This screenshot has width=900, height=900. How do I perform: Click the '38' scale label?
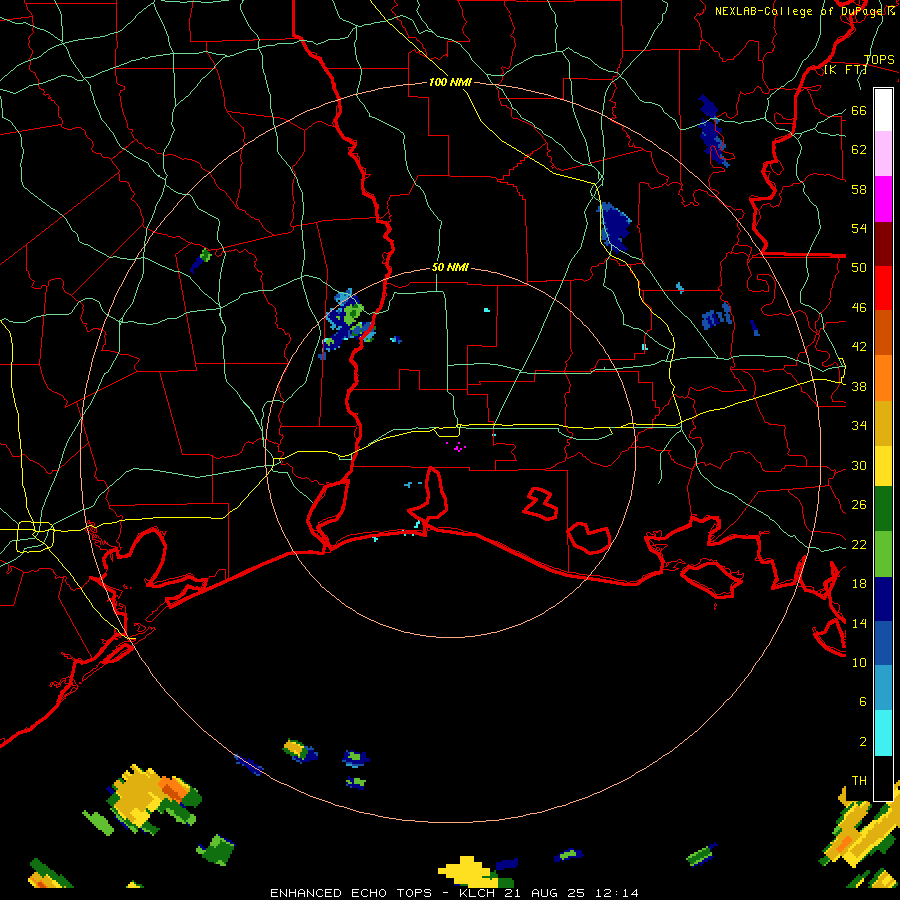pyautogui.click(x=859, y=386)
